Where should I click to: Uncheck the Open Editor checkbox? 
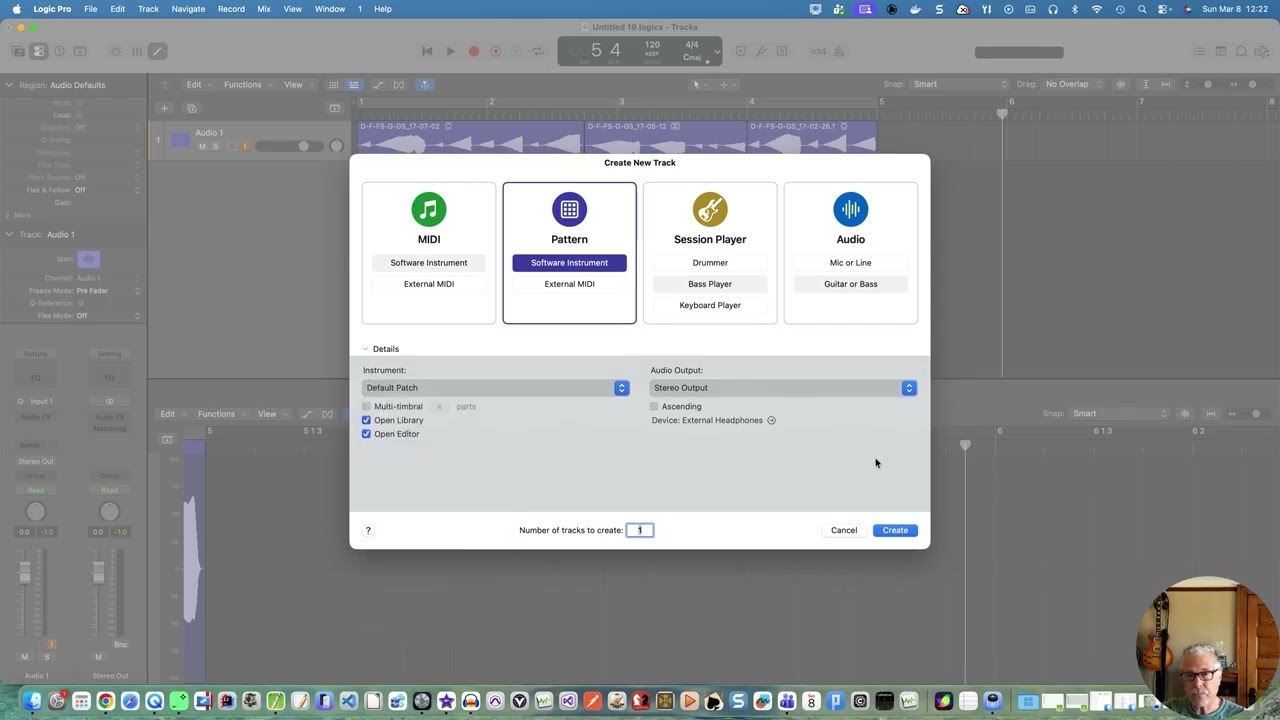[x=366, y=434]
